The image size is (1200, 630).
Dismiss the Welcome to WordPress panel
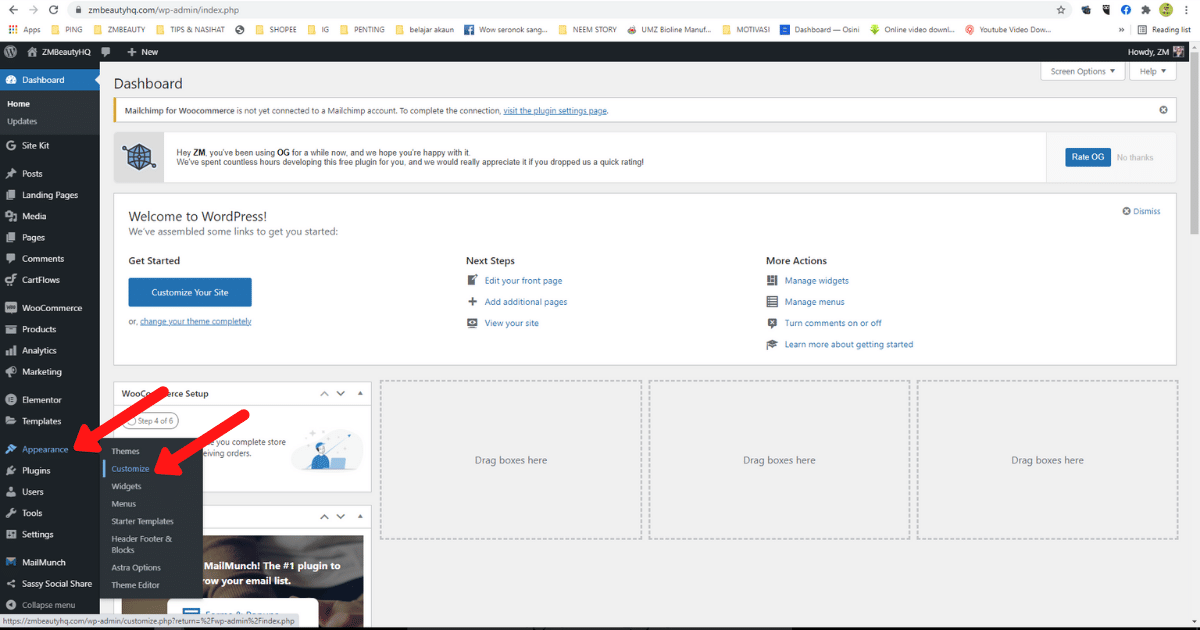point(1141,211)
